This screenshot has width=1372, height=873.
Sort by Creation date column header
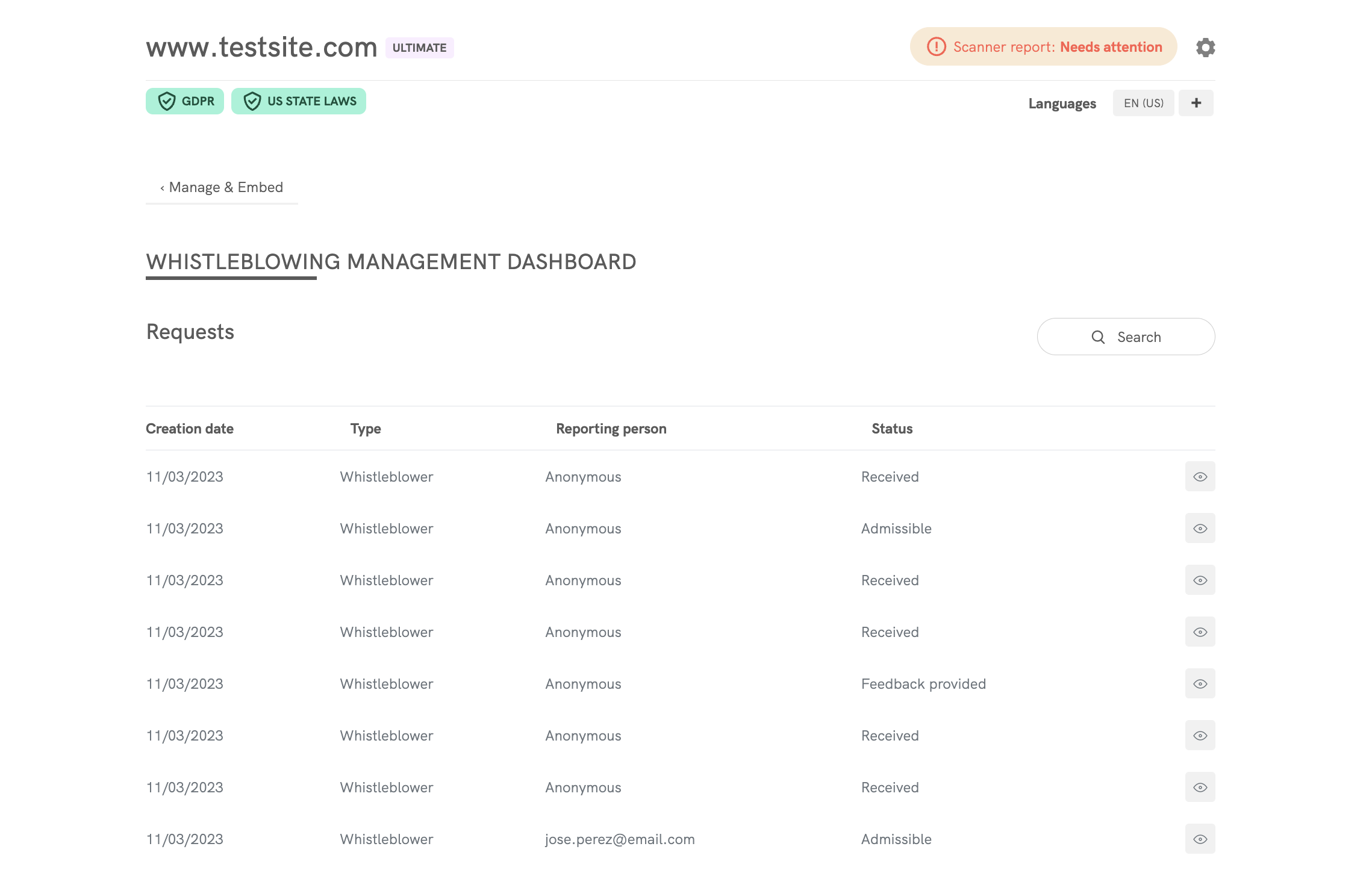tap(190, 429)
